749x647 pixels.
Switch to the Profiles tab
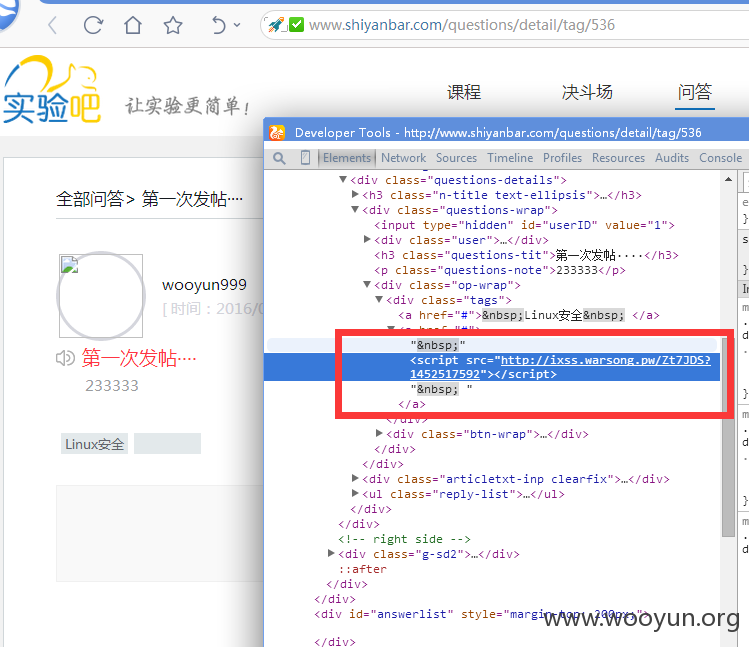(562, 158)
